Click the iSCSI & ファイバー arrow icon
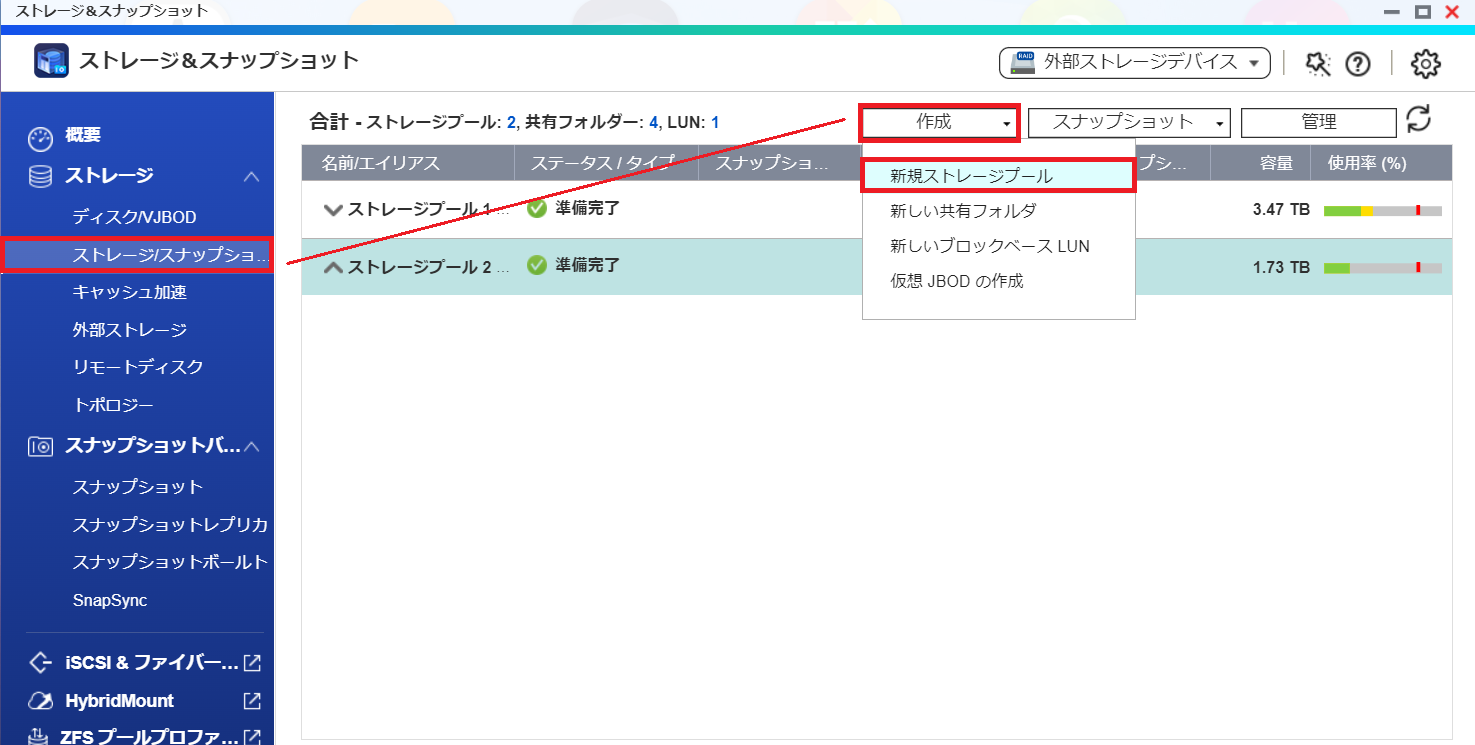The height and width of the screenshot is (745, 1475). click(x=40, y=662)
